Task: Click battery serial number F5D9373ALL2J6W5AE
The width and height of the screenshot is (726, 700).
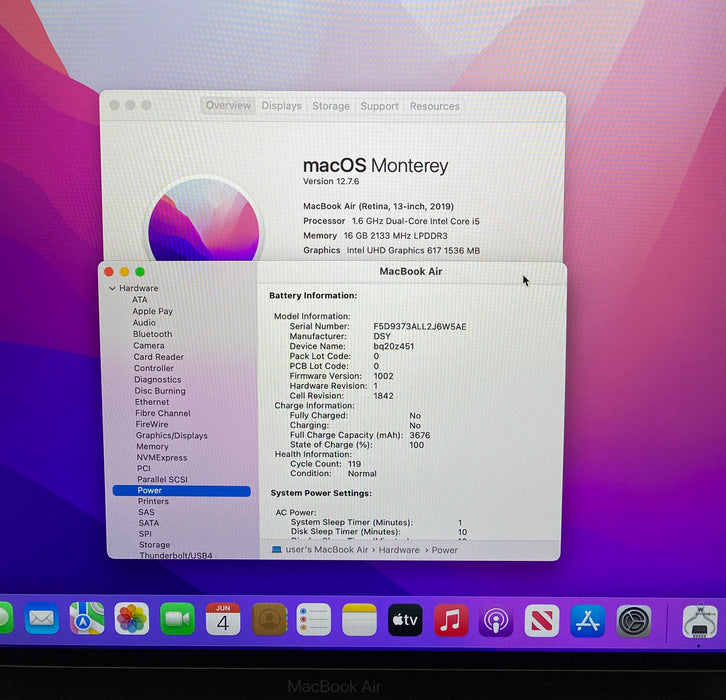Action: 420,326
